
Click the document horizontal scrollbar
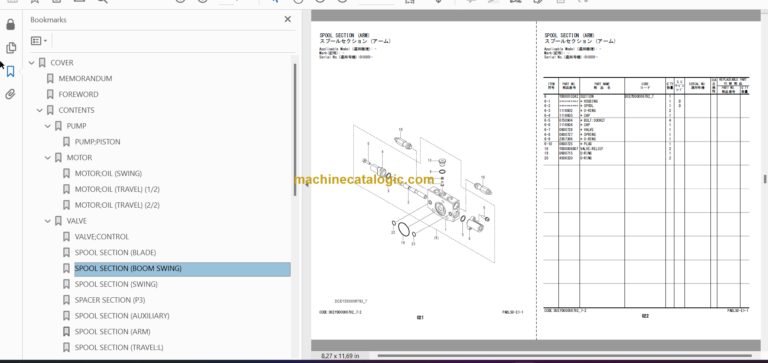pos(565,356)
